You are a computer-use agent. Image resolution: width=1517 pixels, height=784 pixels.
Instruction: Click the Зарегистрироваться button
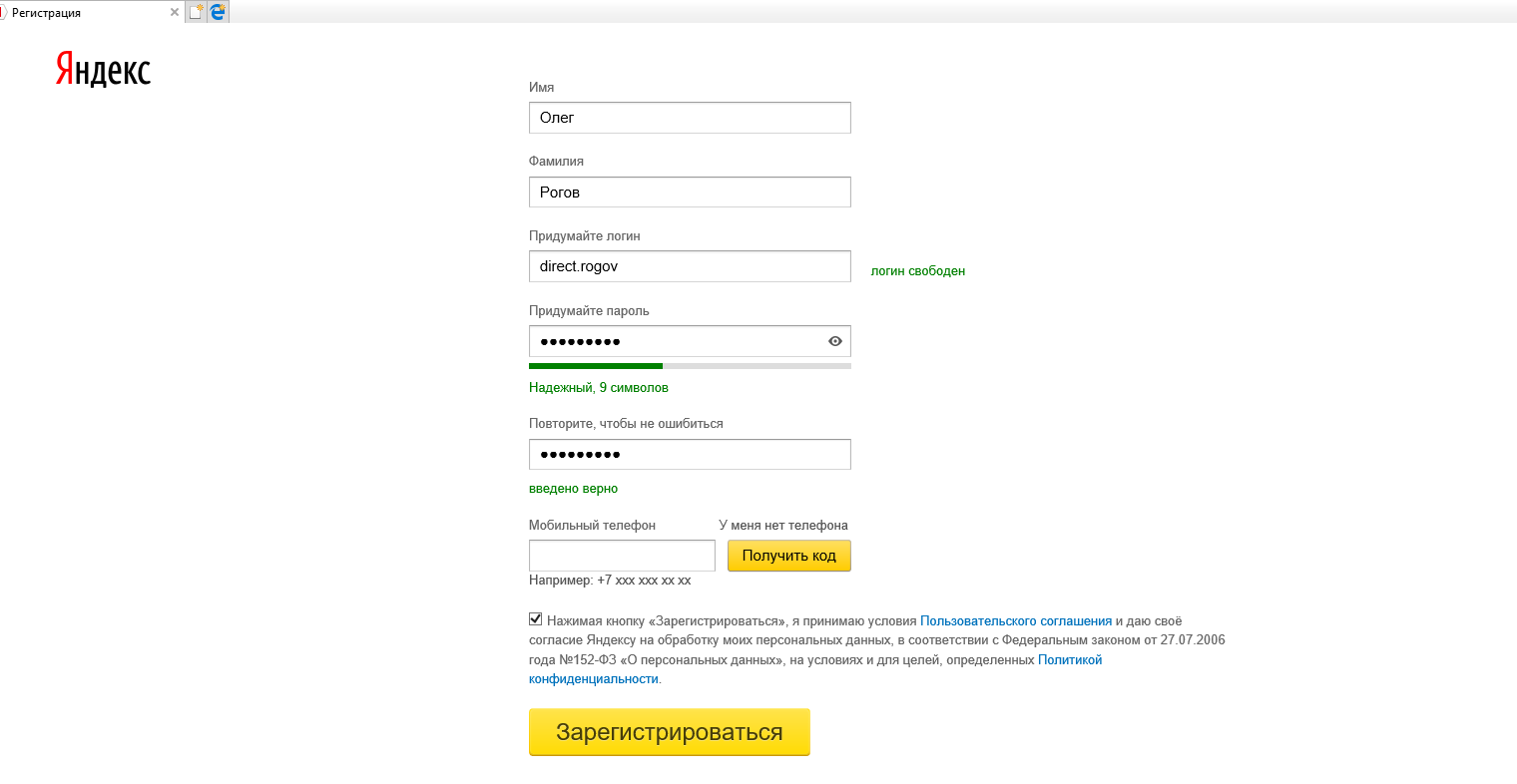pos(670,732)
